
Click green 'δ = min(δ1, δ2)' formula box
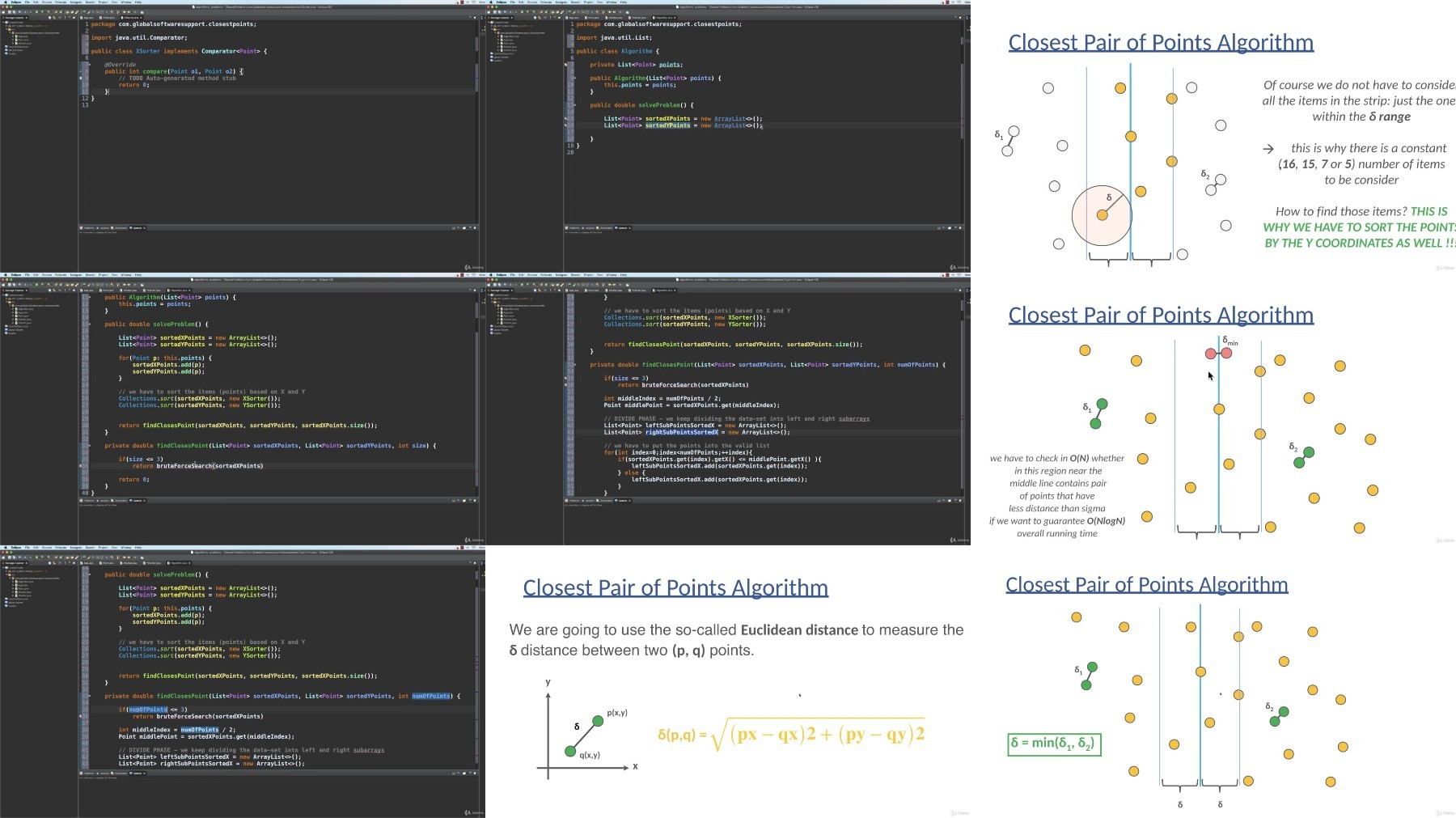click(x=1054, y=744)
